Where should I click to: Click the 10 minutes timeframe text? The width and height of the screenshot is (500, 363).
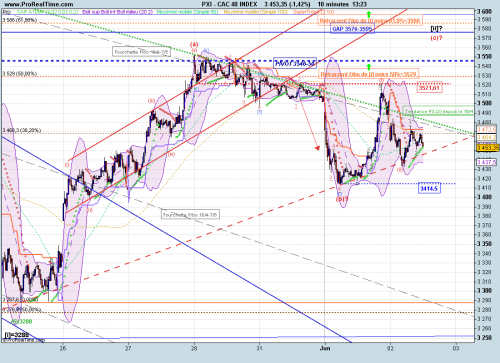point(333,4)
